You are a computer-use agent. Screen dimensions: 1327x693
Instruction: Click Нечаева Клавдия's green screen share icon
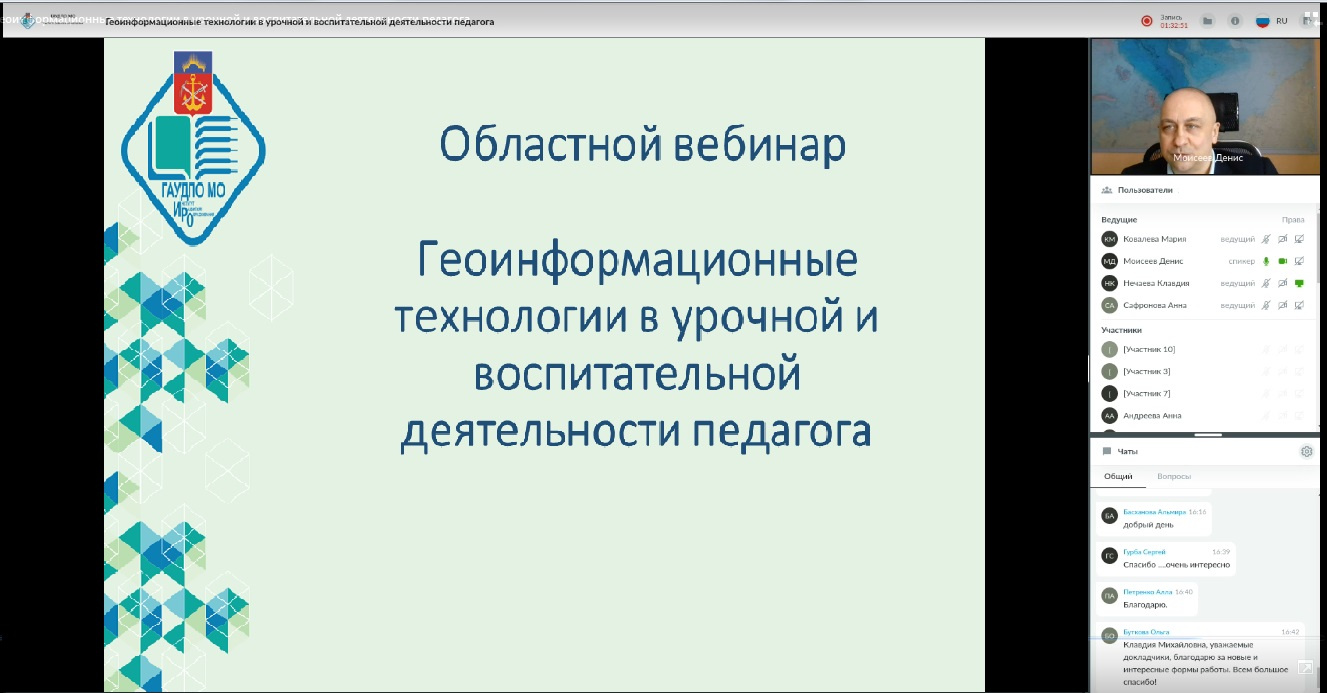1299,283
